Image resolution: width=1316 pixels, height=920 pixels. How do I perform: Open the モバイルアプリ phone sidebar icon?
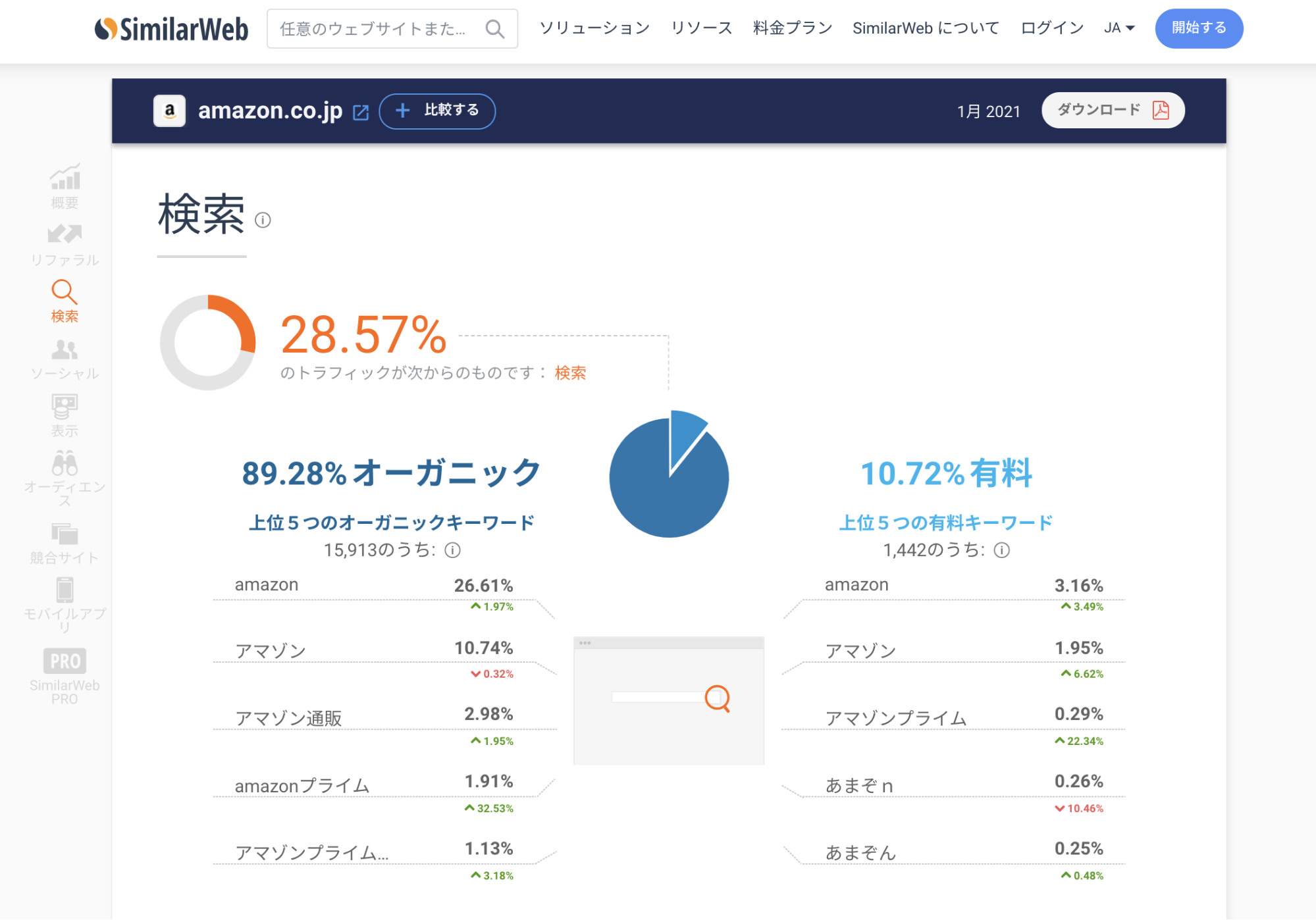[65, 590]
